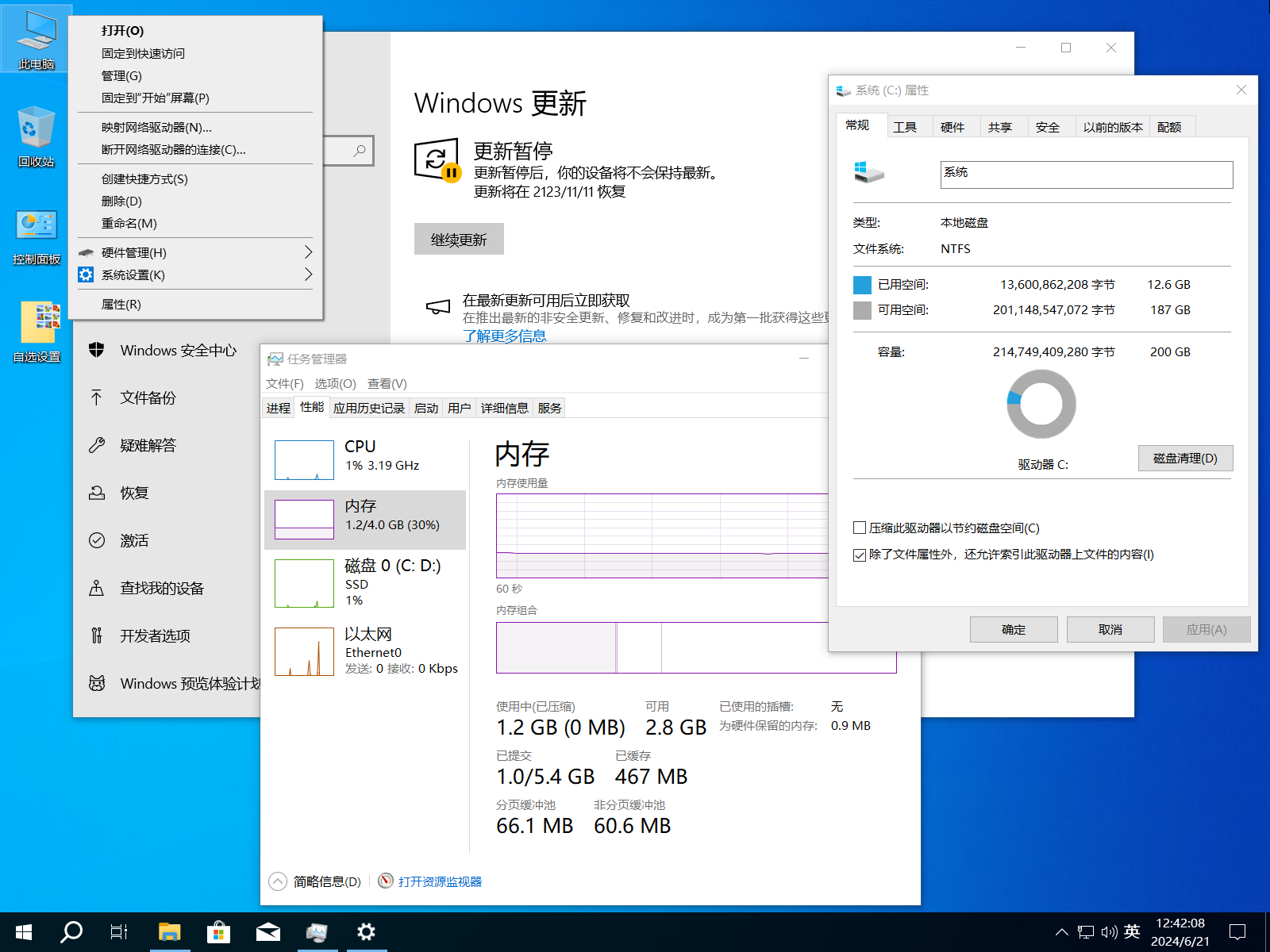Open Mail app from the taskbar
The width and height of the screenshot is (1270, 952).
pos(267,932)
